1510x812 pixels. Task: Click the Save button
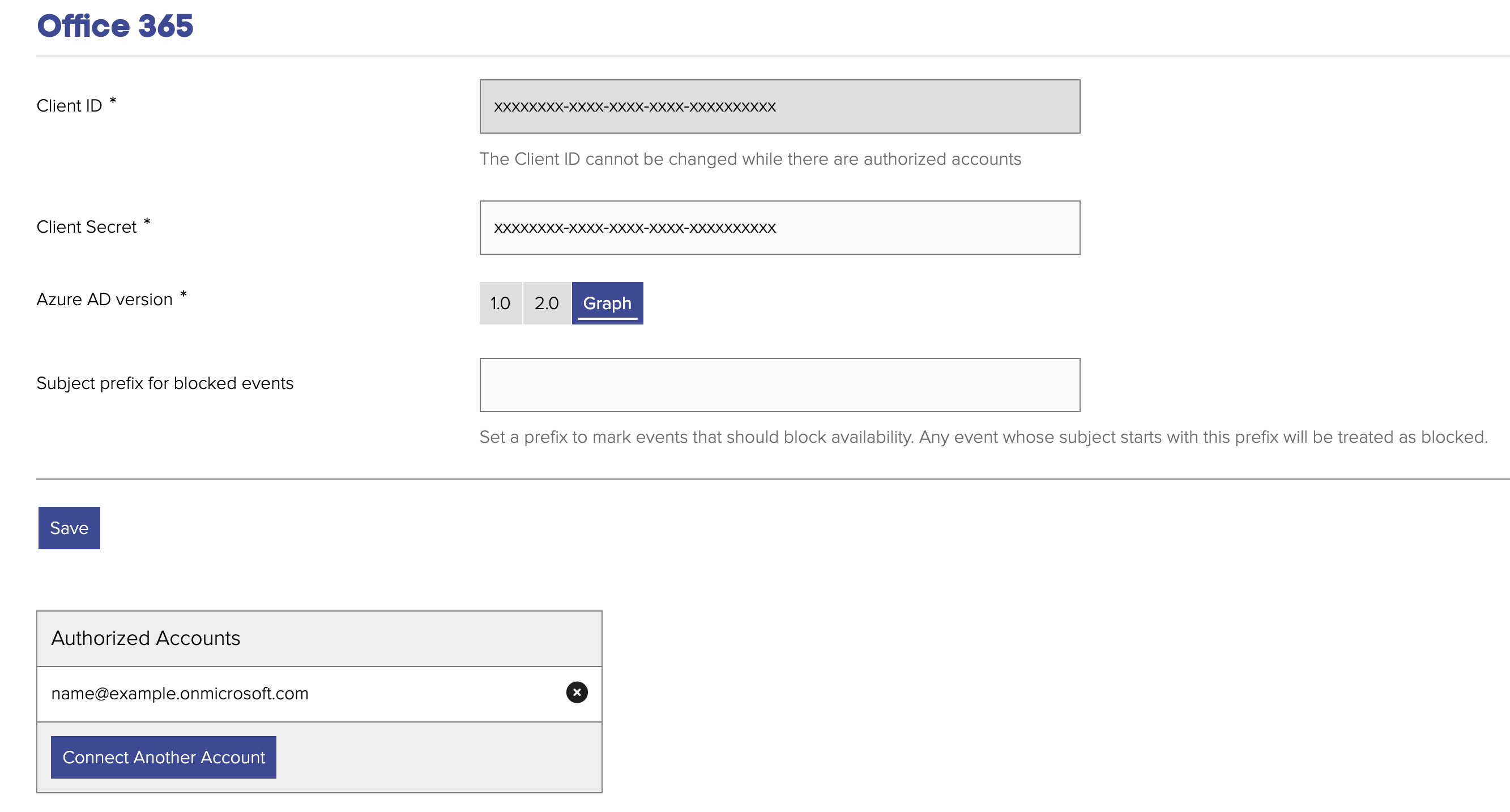point(69,528)
